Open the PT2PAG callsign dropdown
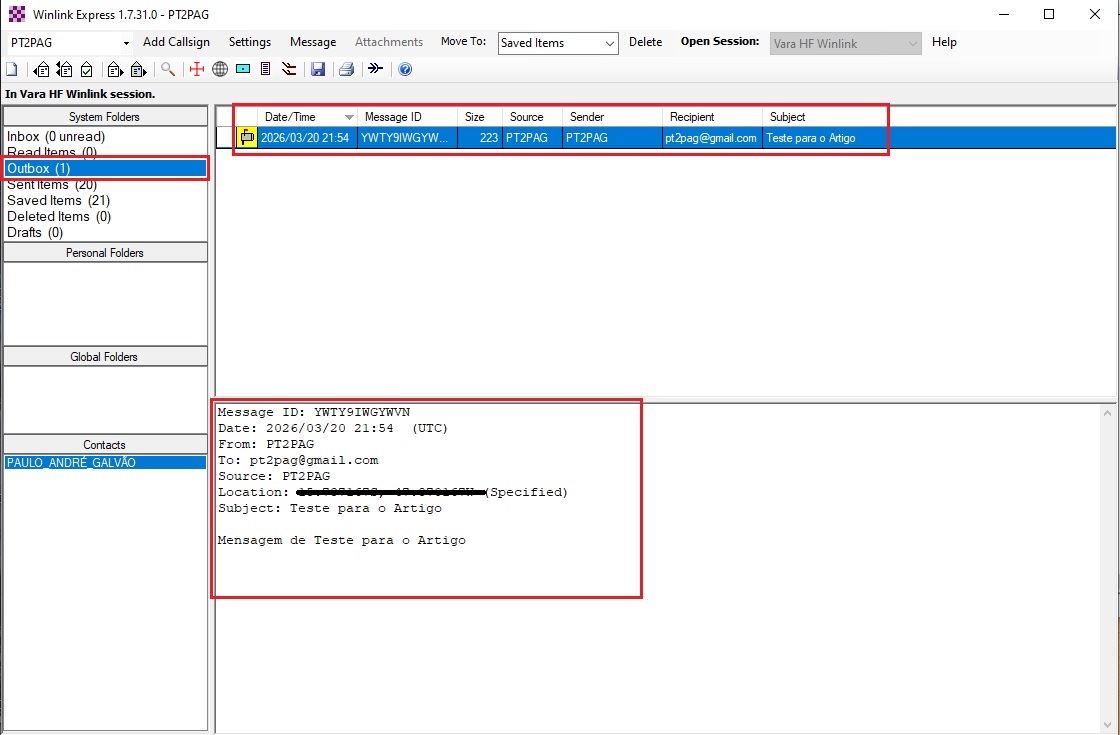1120x735 pixels. pyautogui.click(x=126, y=43)
